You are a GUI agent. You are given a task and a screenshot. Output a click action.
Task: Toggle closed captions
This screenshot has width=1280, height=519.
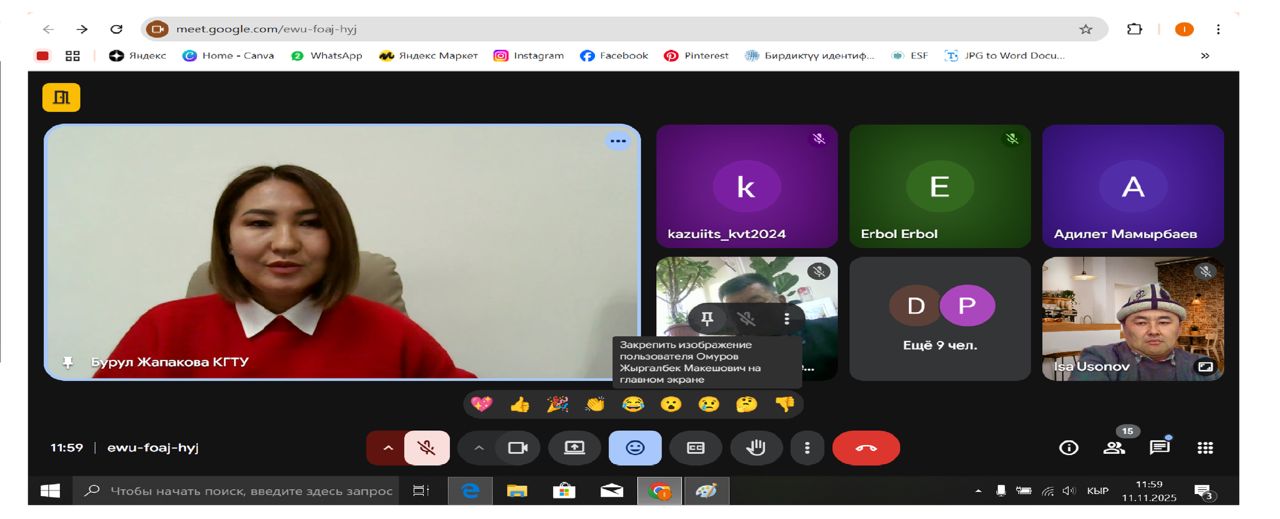point(695,448)
